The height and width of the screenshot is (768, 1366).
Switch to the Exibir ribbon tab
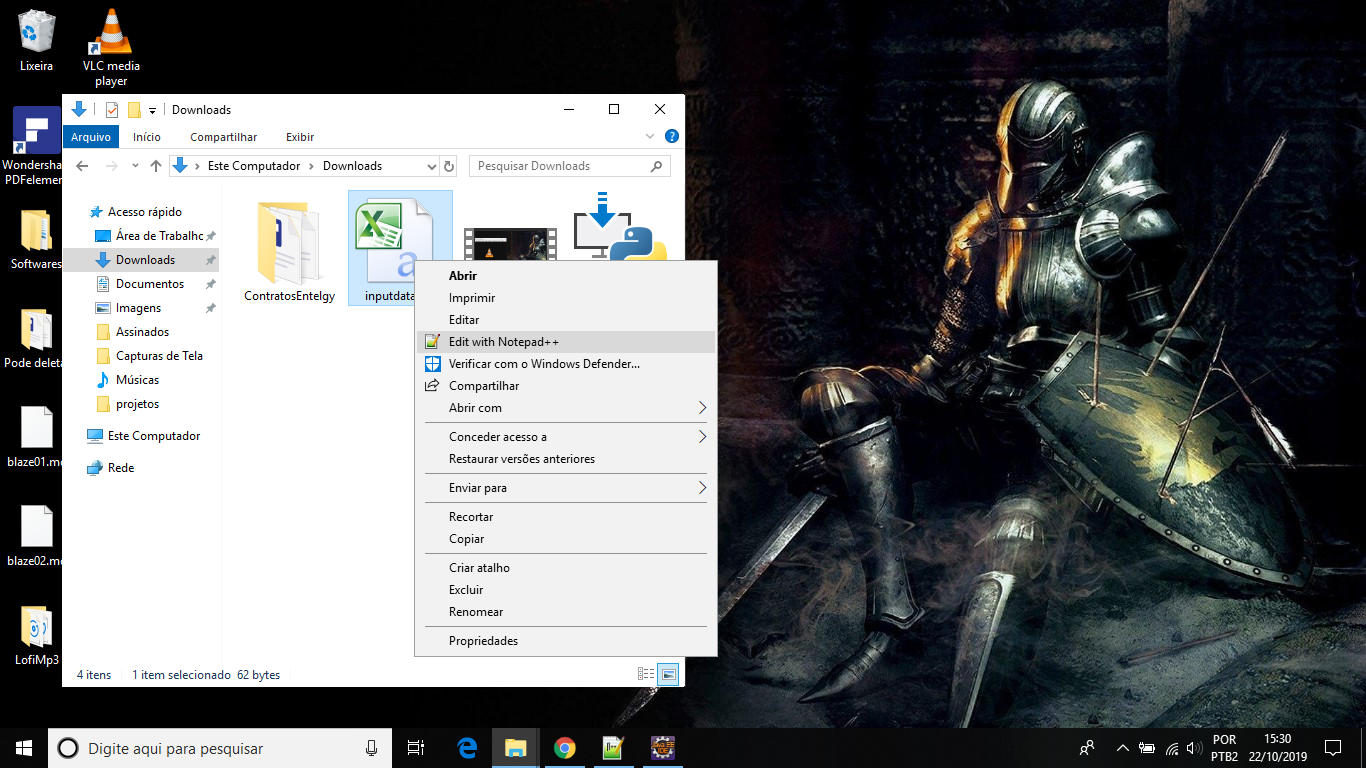299,137
